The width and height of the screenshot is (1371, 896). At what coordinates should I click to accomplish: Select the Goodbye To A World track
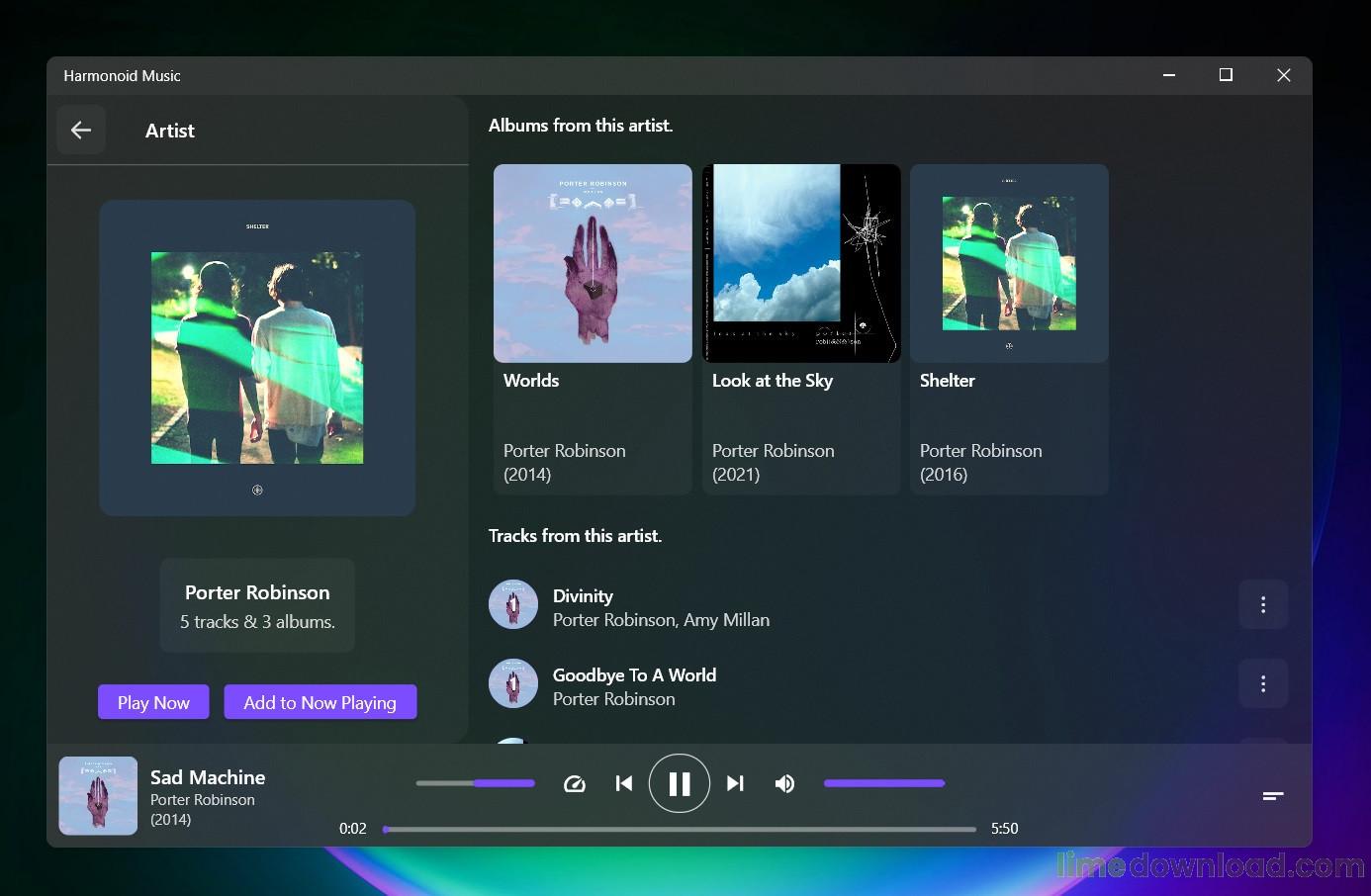pos(634,686)
